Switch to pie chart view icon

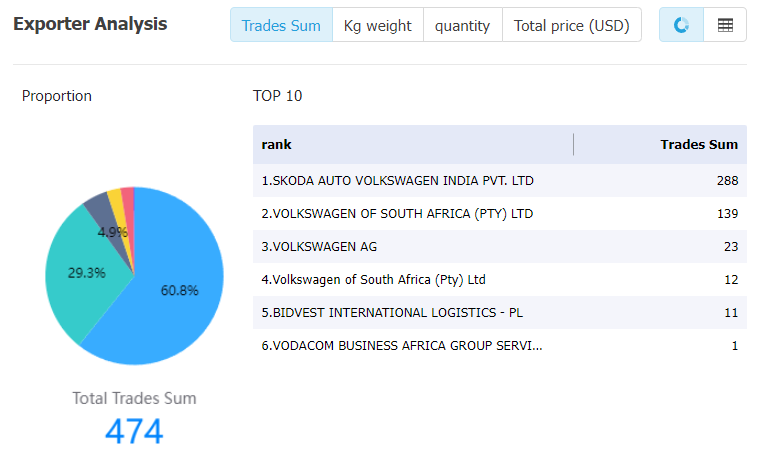point(681,25)
